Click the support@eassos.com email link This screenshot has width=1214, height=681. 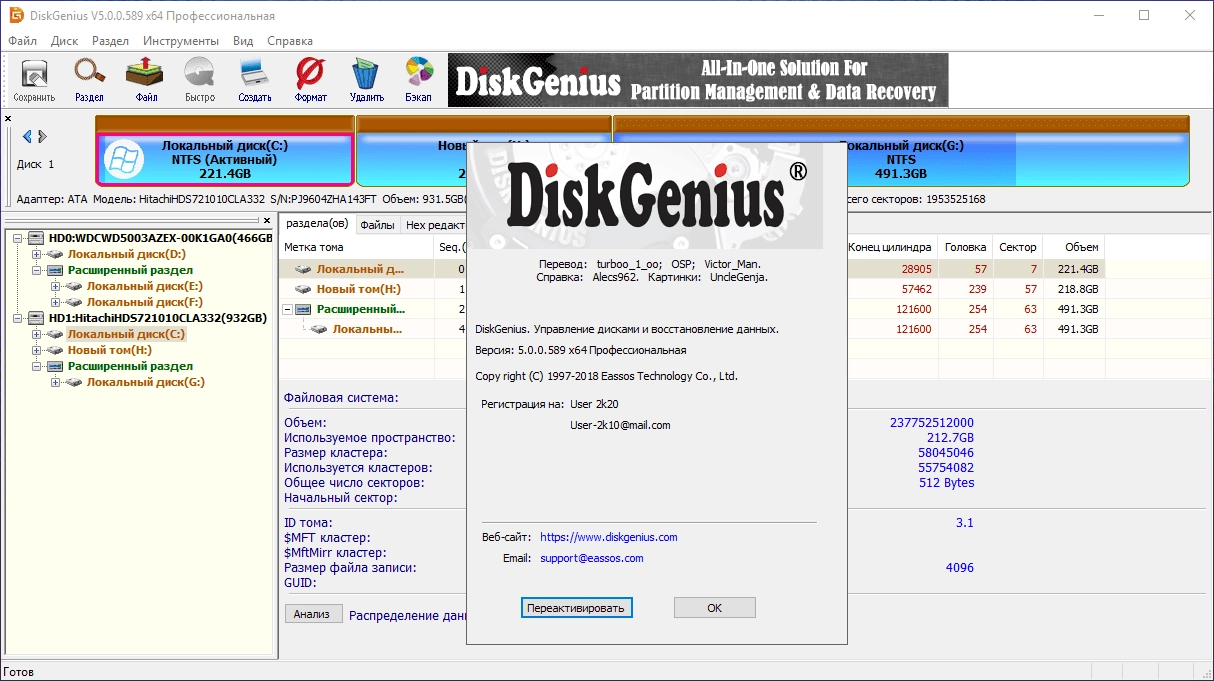pyautogui.click(x=592, y=558)
